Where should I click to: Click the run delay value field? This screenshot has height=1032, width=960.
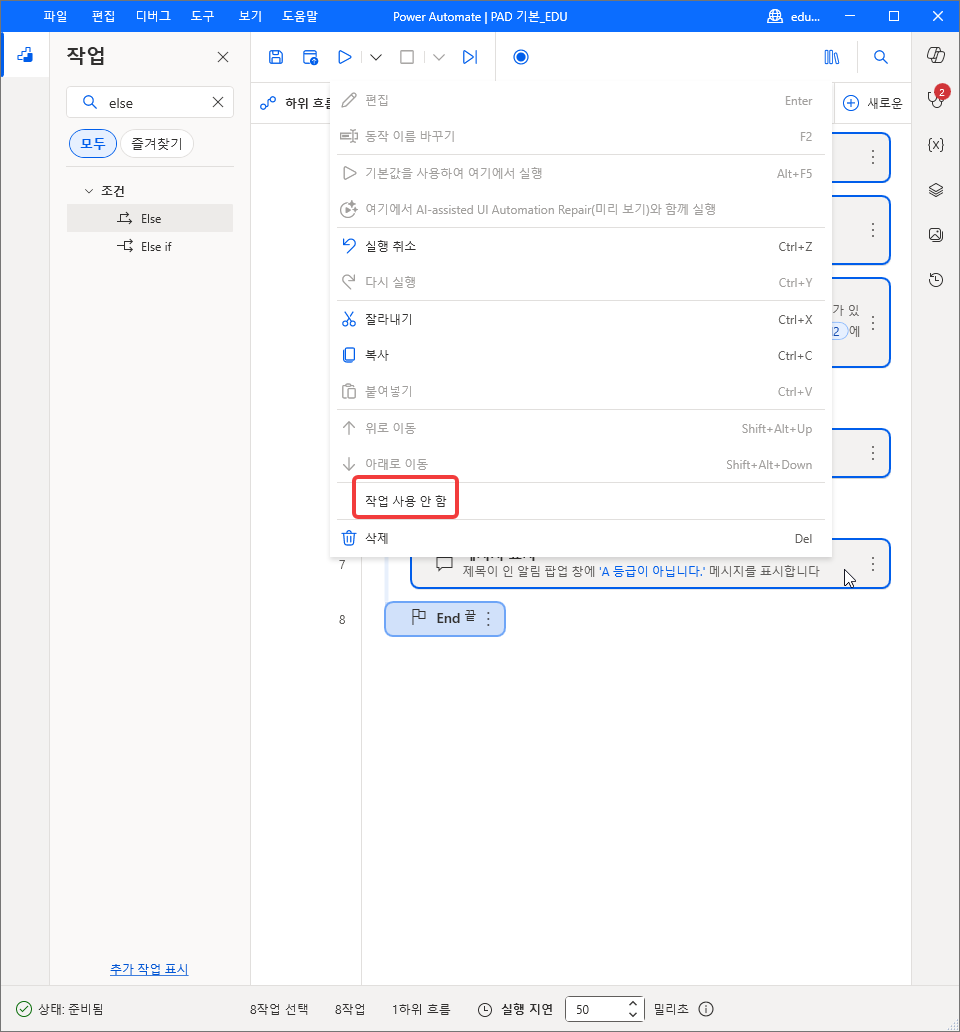click(x=597, y=1009)
